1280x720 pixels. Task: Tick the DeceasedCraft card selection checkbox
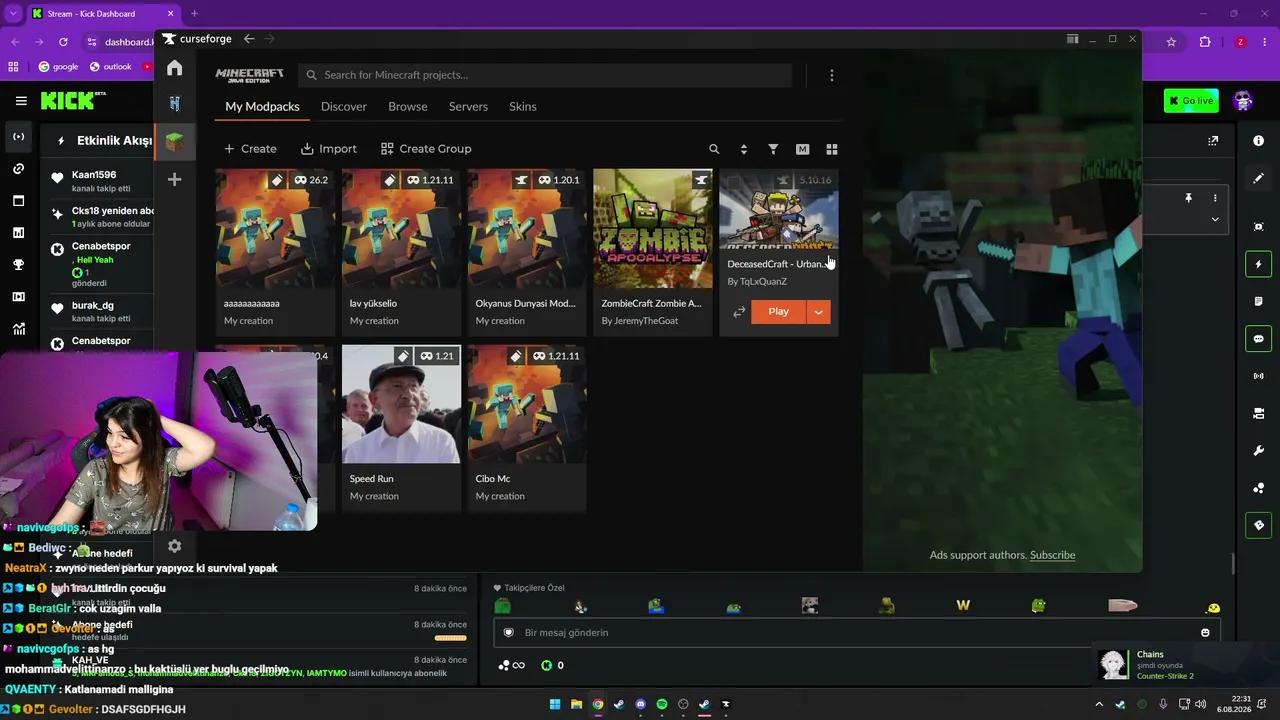[x=734, y=181]
